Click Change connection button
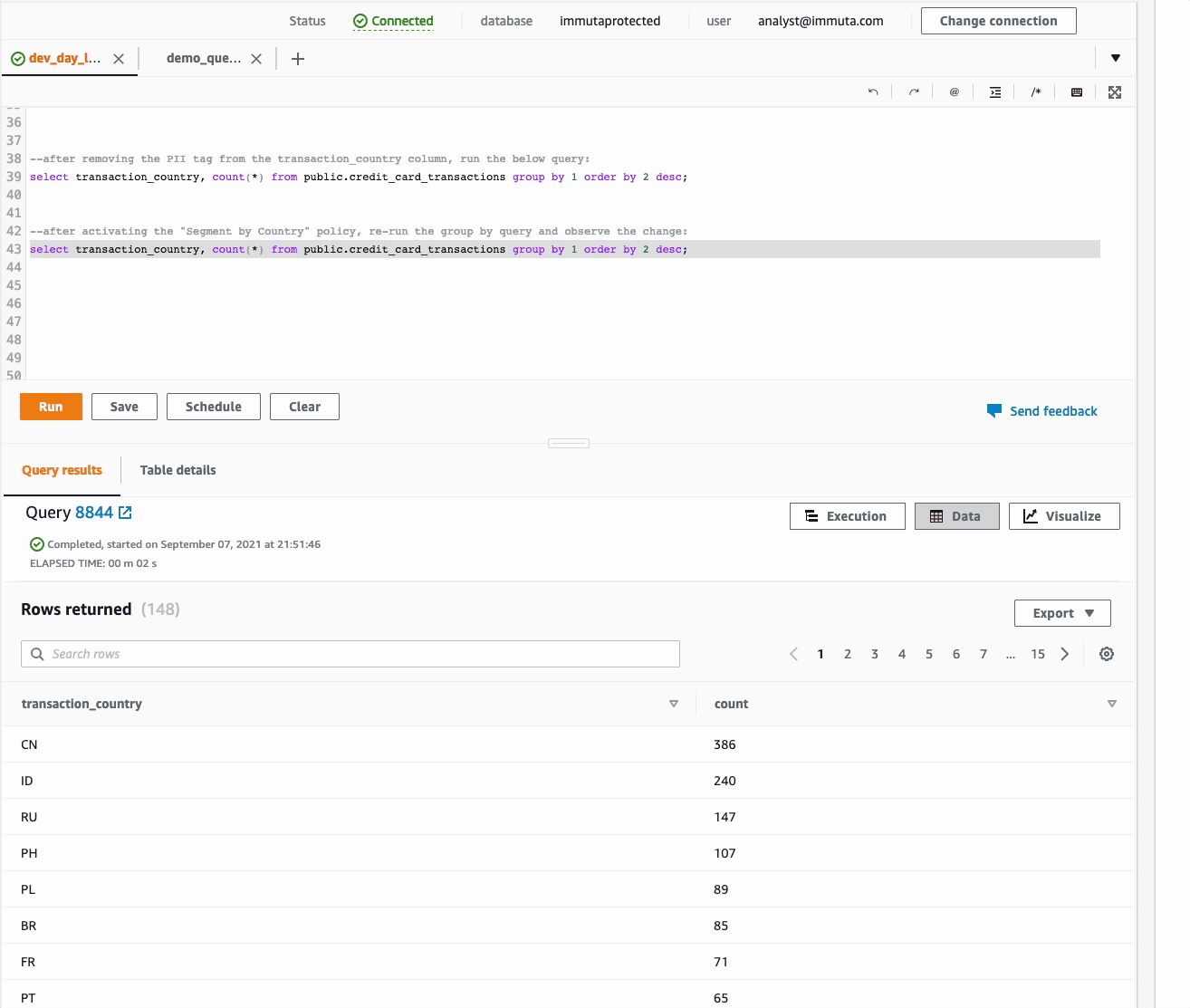This screenshot has height=1008, width=1190. pyautogui.click(x=998, y=21)
